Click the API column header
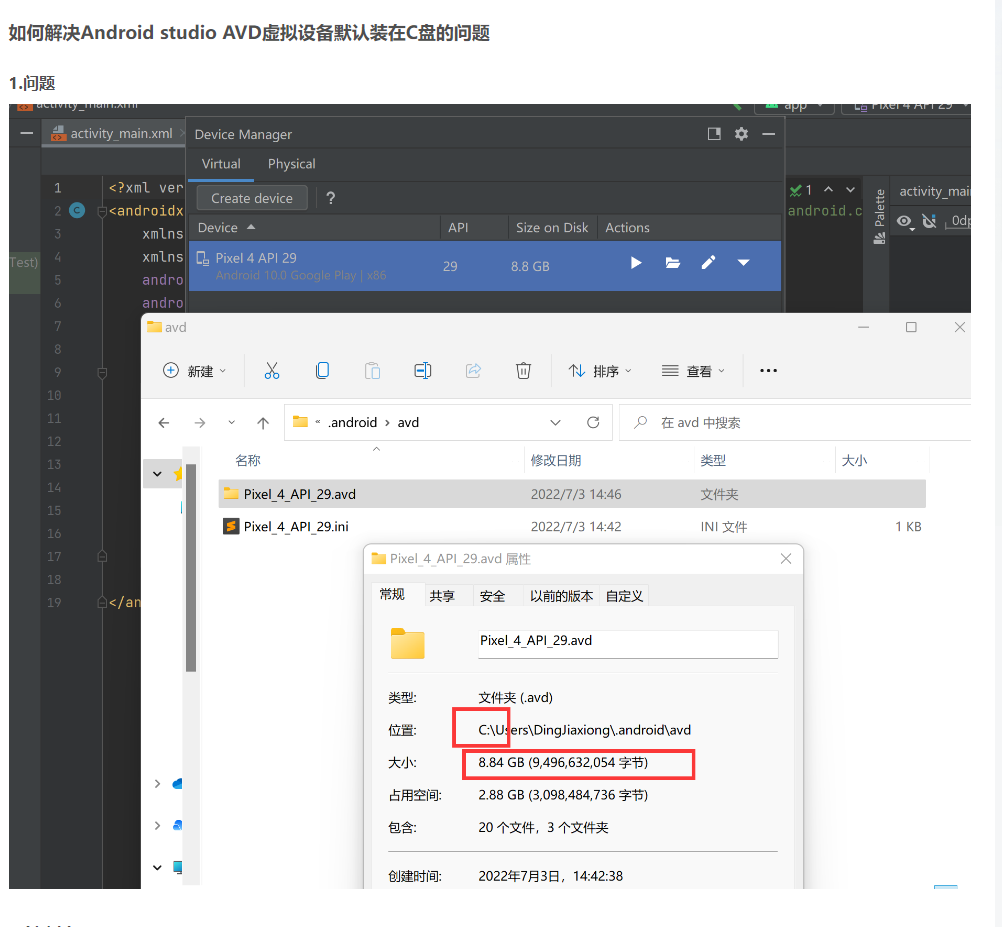This screenshot has height=927, width=1002. click(x=458, y=227)
